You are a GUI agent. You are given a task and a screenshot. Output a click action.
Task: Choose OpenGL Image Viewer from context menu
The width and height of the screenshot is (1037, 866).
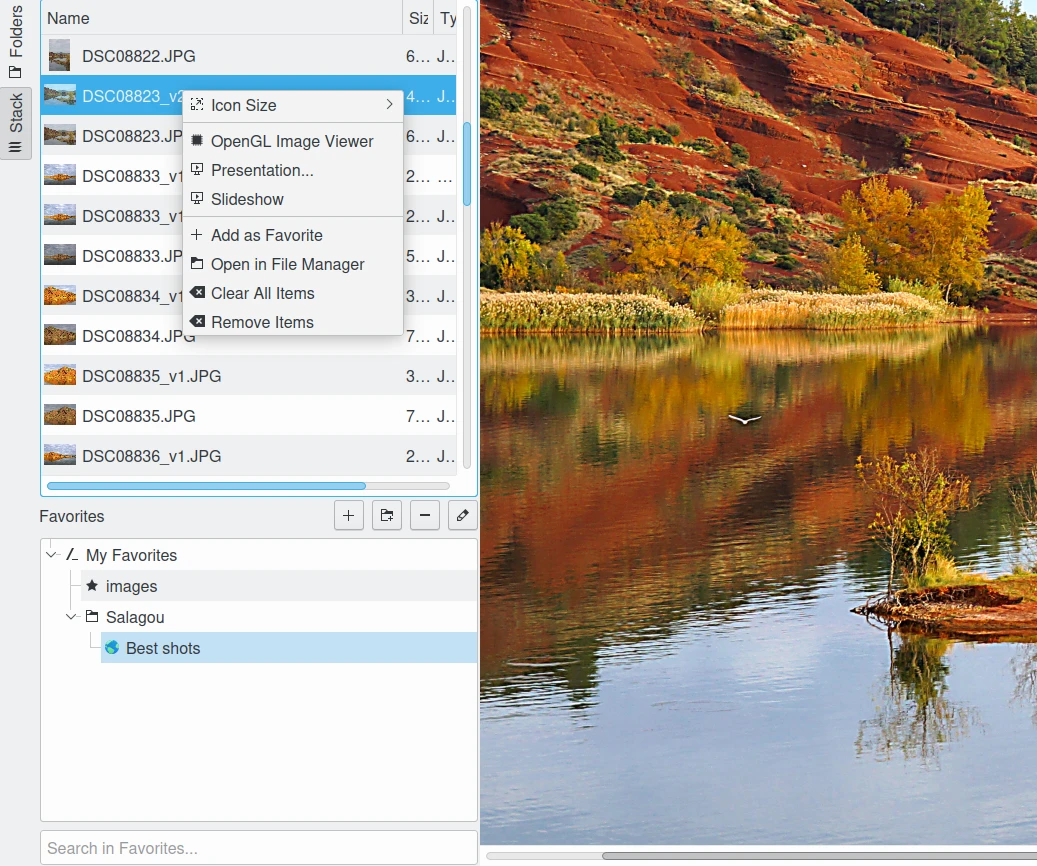pos(292,141)
